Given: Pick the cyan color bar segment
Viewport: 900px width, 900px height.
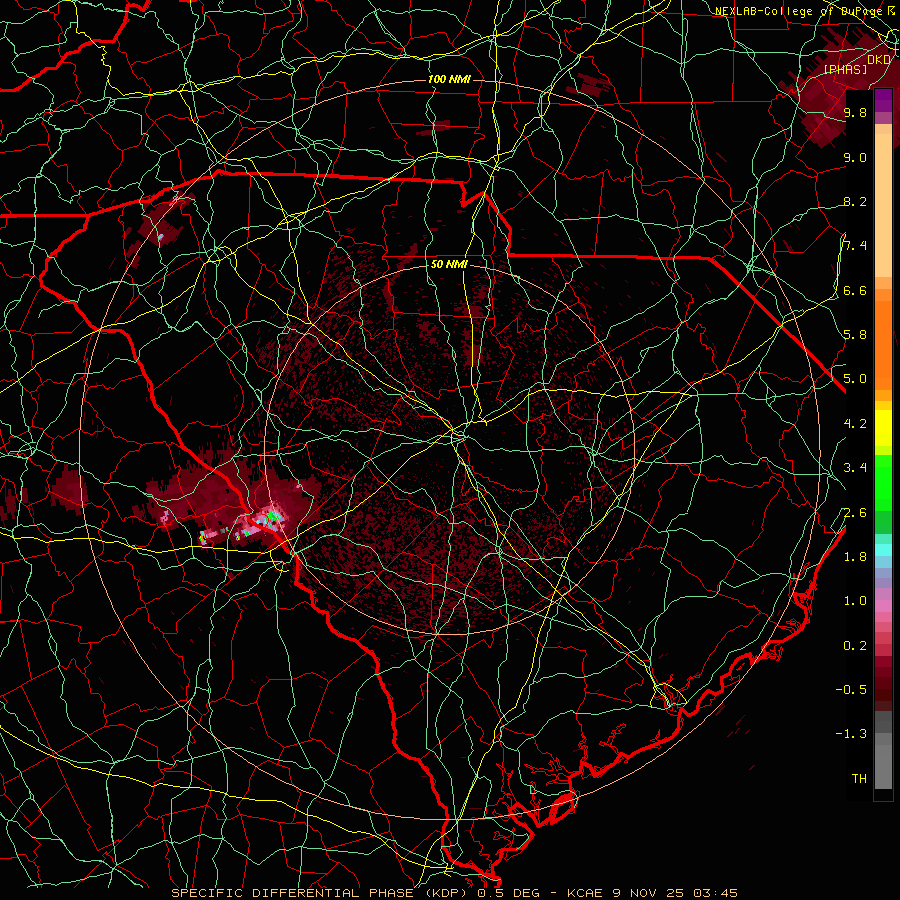Looking at the screenshot, I should (x=883, y=549).
